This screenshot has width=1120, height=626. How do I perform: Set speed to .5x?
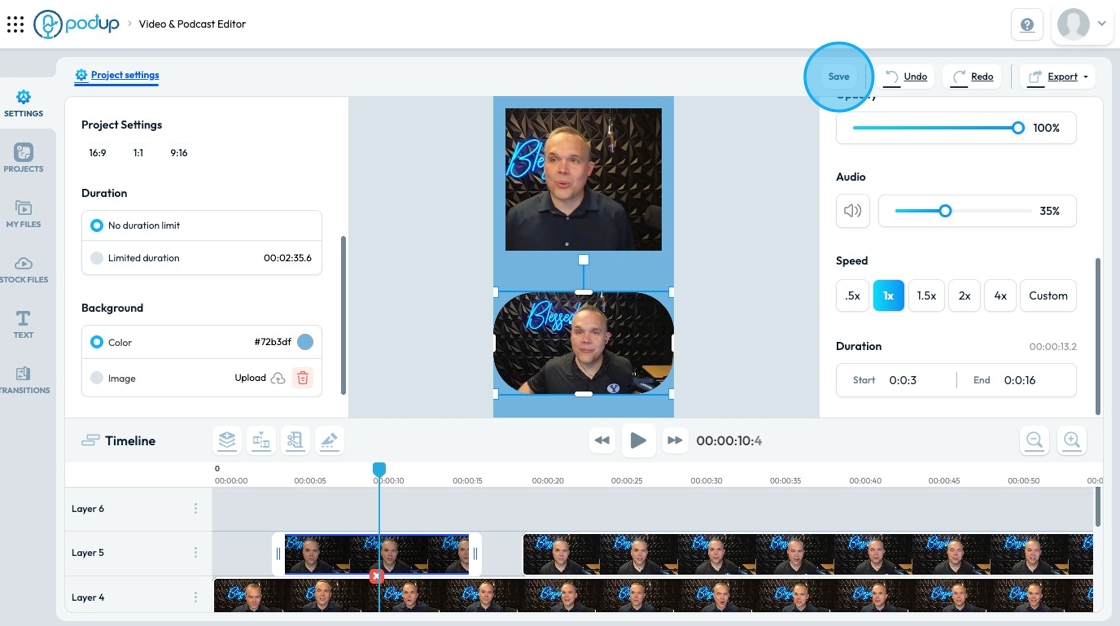(x=852, y=296)
